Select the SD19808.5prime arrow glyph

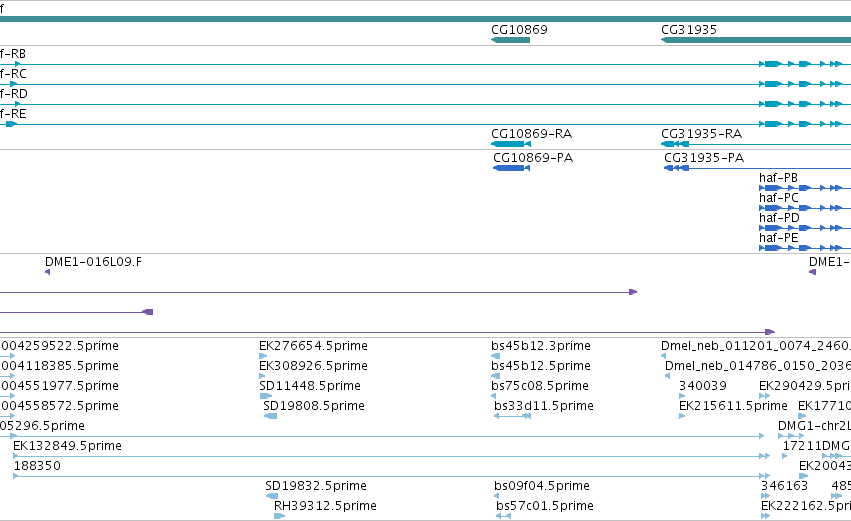[x=270, y=416]
